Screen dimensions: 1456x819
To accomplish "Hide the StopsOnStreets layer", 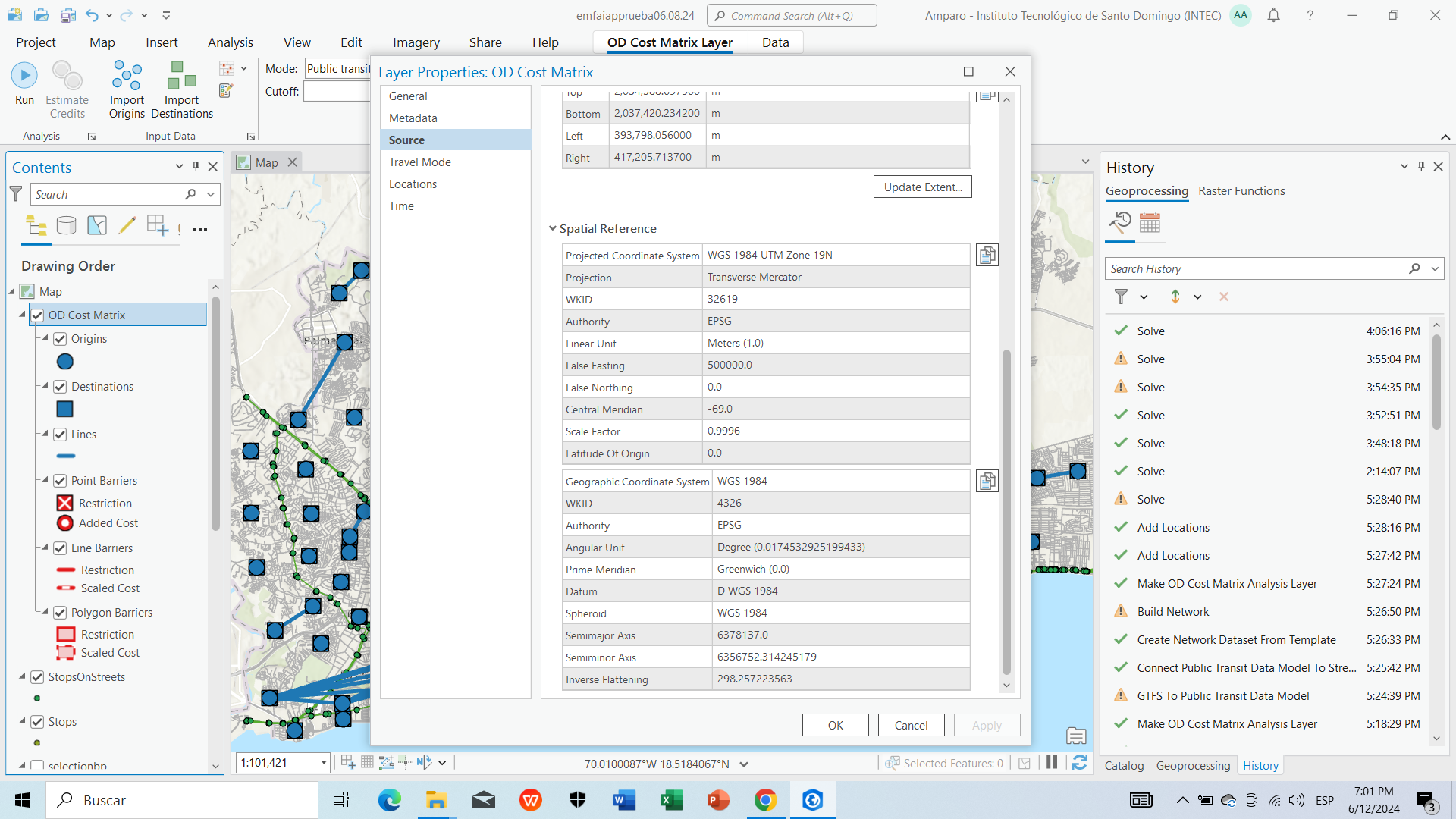I will (38, 677).
